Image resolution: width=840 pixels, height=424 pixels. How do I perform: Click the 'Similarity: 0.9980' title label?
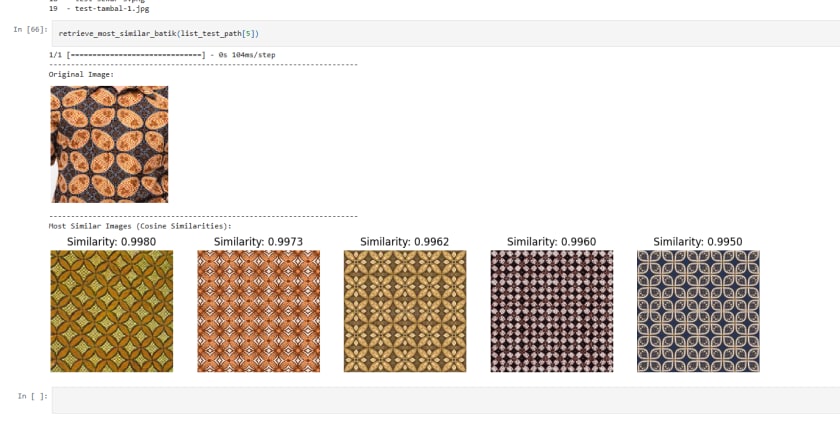111,242
